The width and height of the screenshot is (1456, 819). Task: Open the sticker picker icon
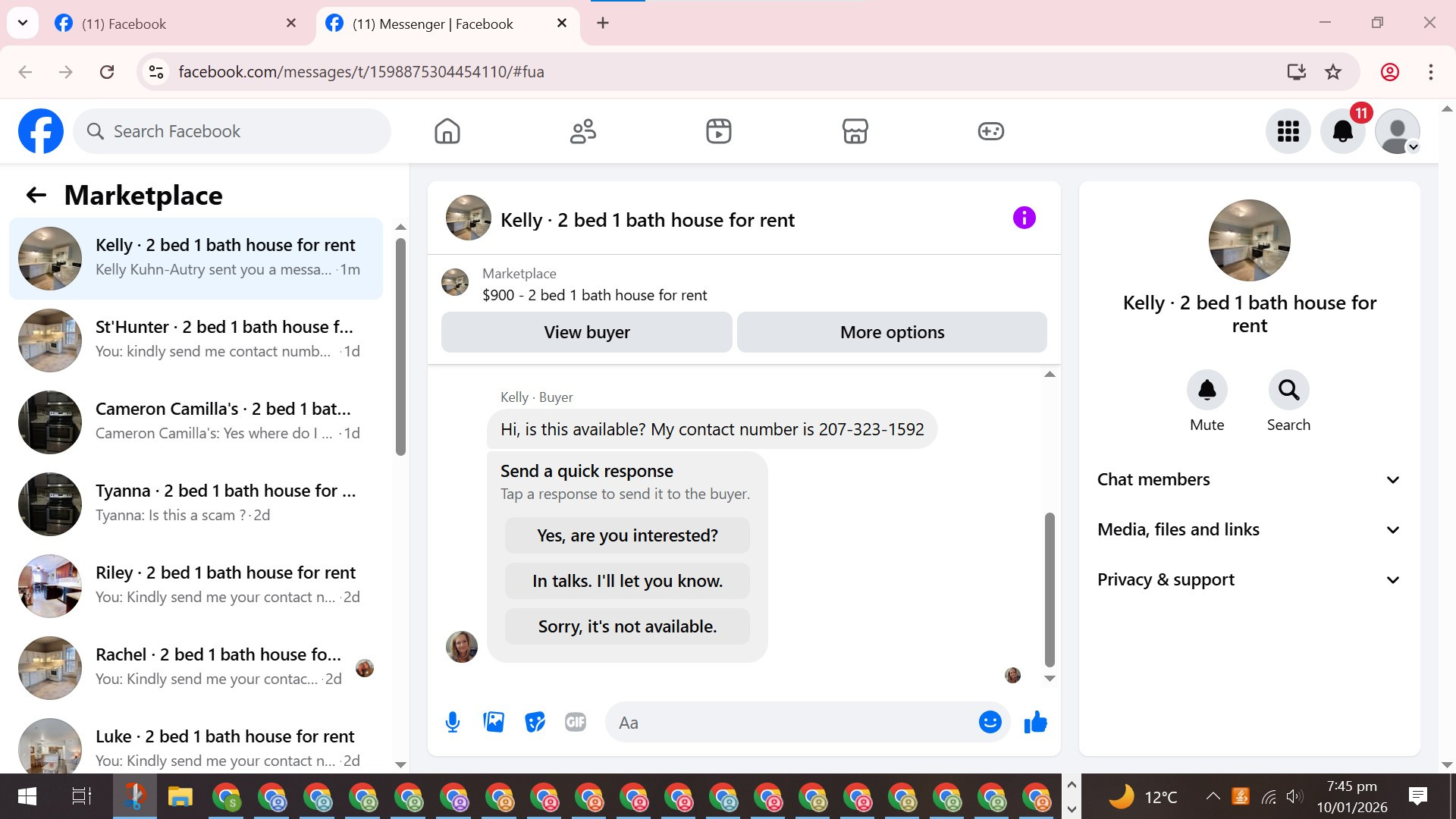pyautogui.click(x=535, y=722)
